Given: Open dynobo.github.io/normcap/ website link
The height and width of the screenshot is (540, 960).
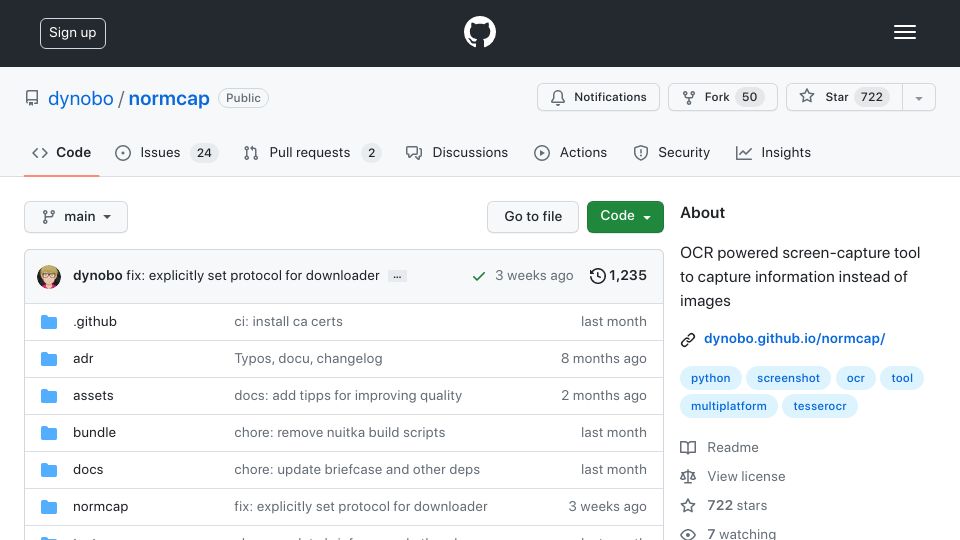Looking at the screenshot, I should click(x=795, y=339).
